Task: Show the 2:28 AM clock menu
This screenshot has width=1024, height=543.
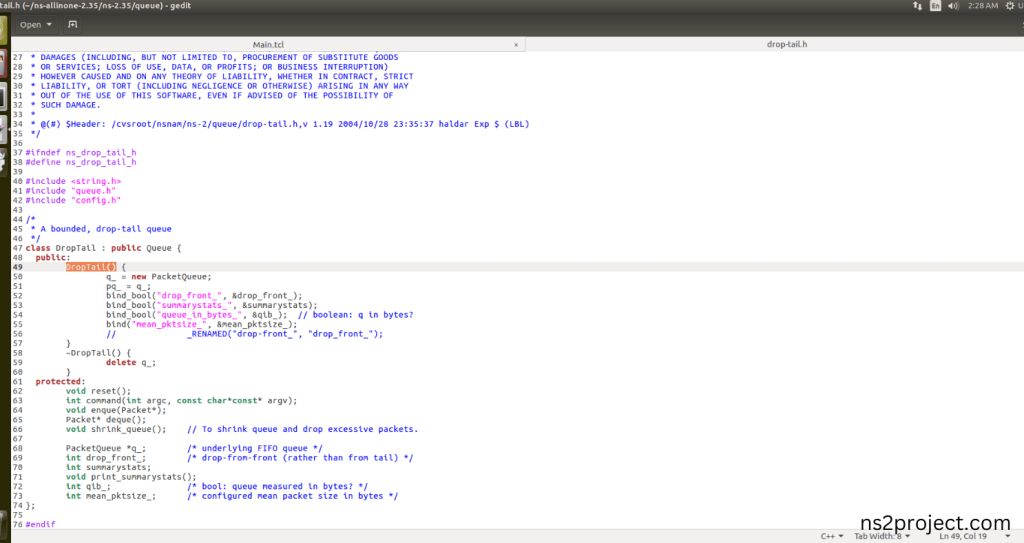Action: click(983, 6)
